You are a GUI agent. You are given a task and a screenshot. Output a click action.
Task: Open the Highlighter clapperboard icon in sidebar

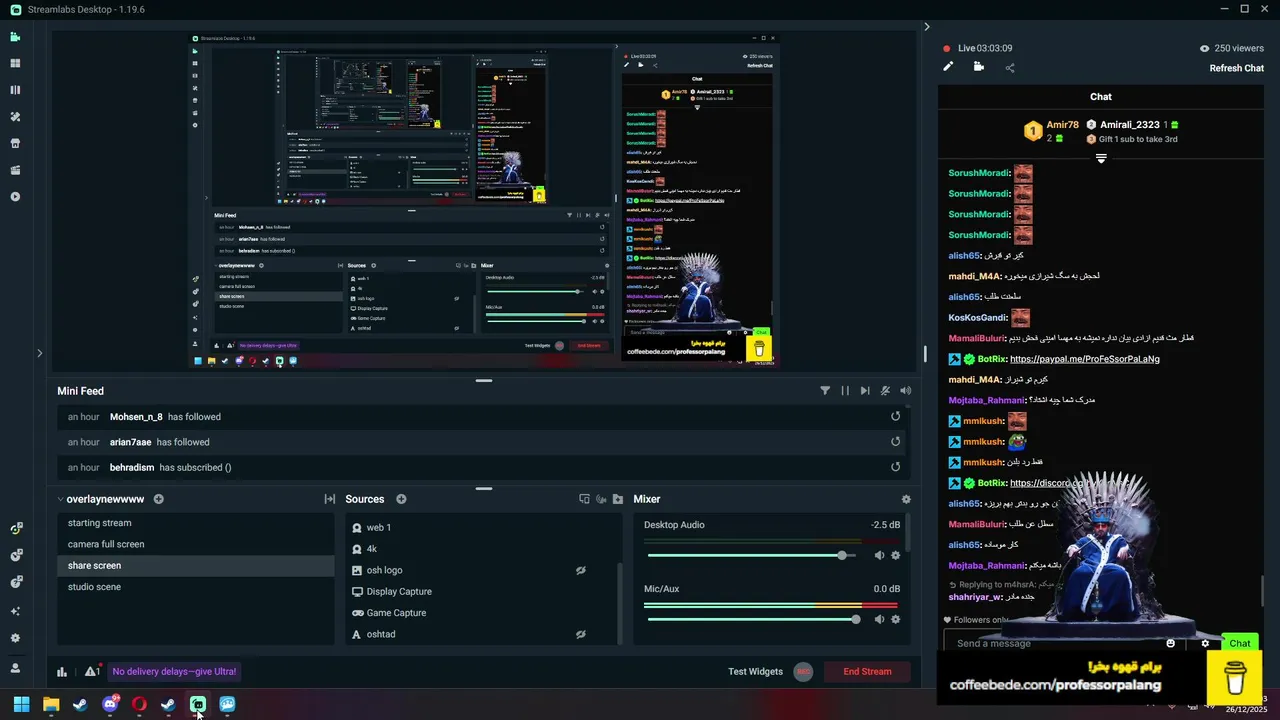pyautogui.click(x=15, y=170)
